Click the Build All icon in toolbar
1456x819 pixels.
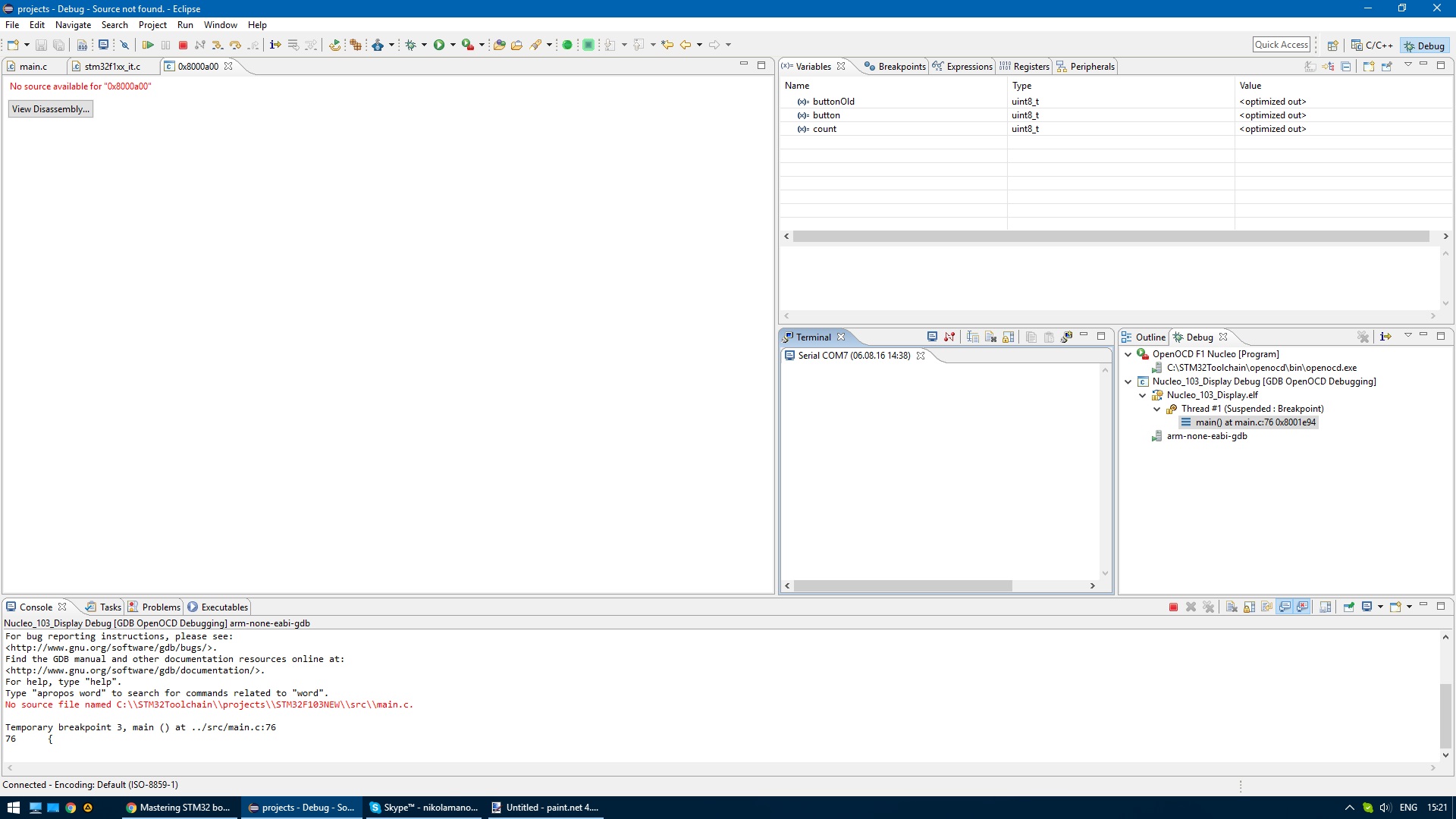[x=82, y=45]
